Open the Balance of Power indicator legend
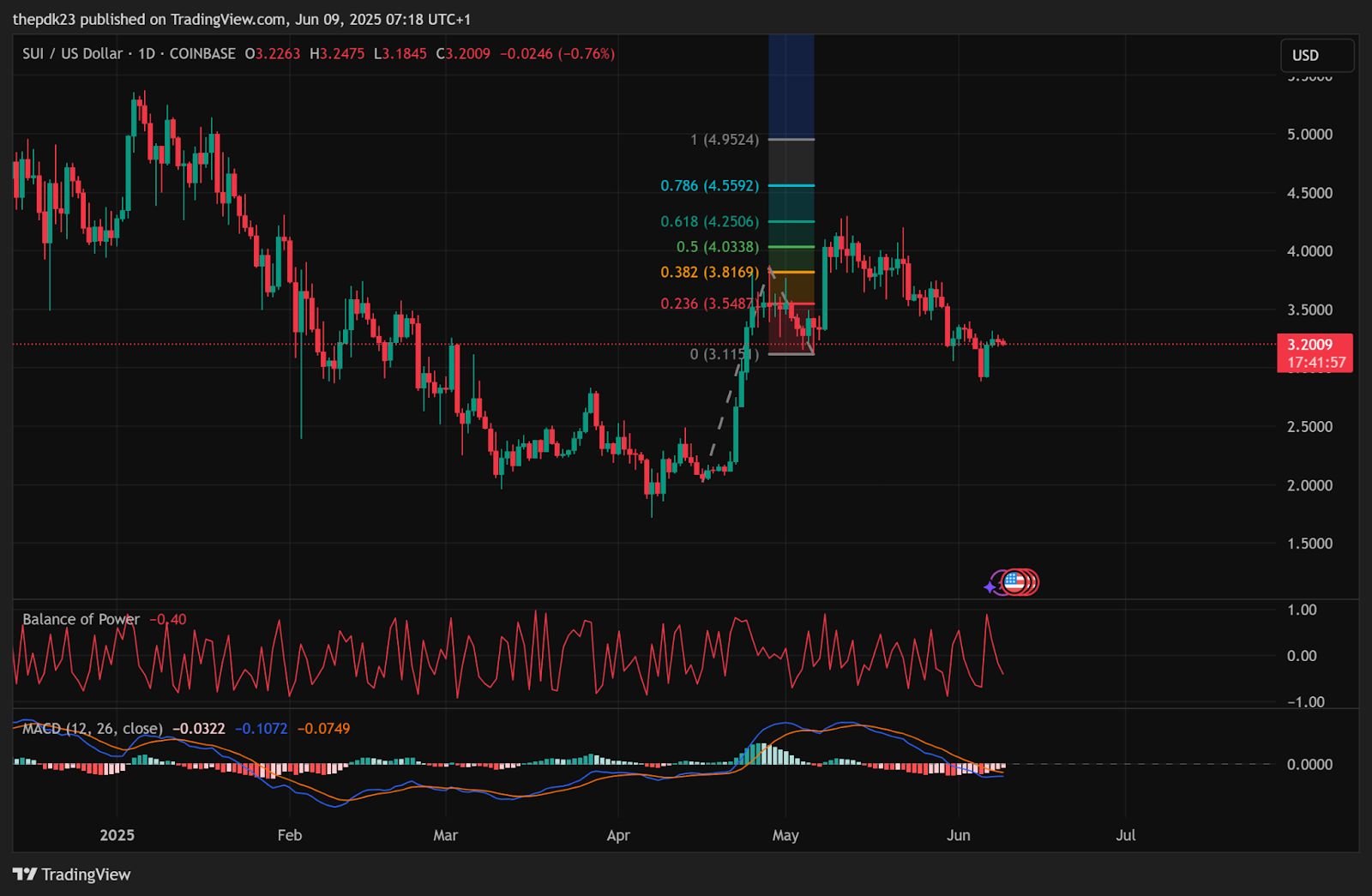 coord(81,619)
